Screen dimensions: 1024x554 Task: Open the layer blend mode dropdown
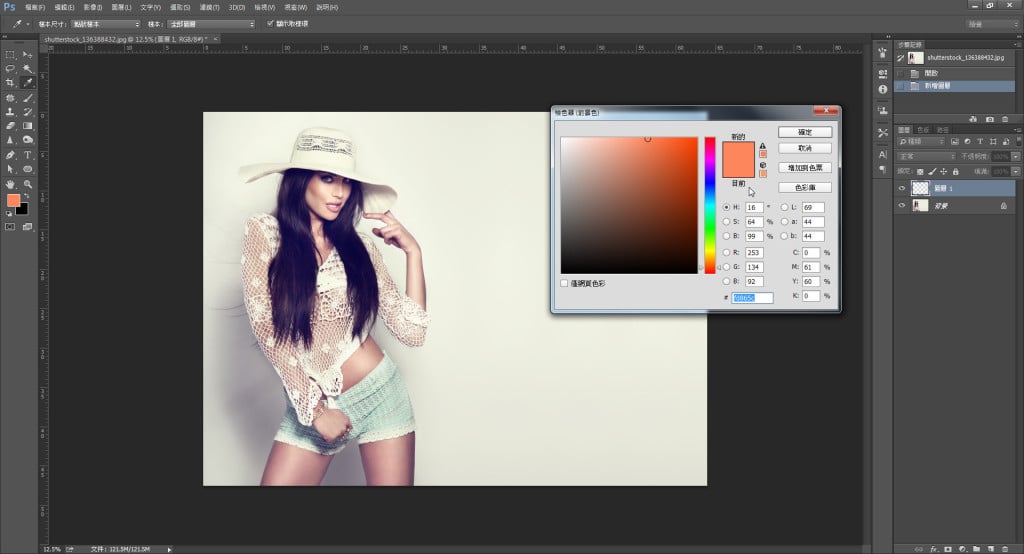tap(926, 157)
